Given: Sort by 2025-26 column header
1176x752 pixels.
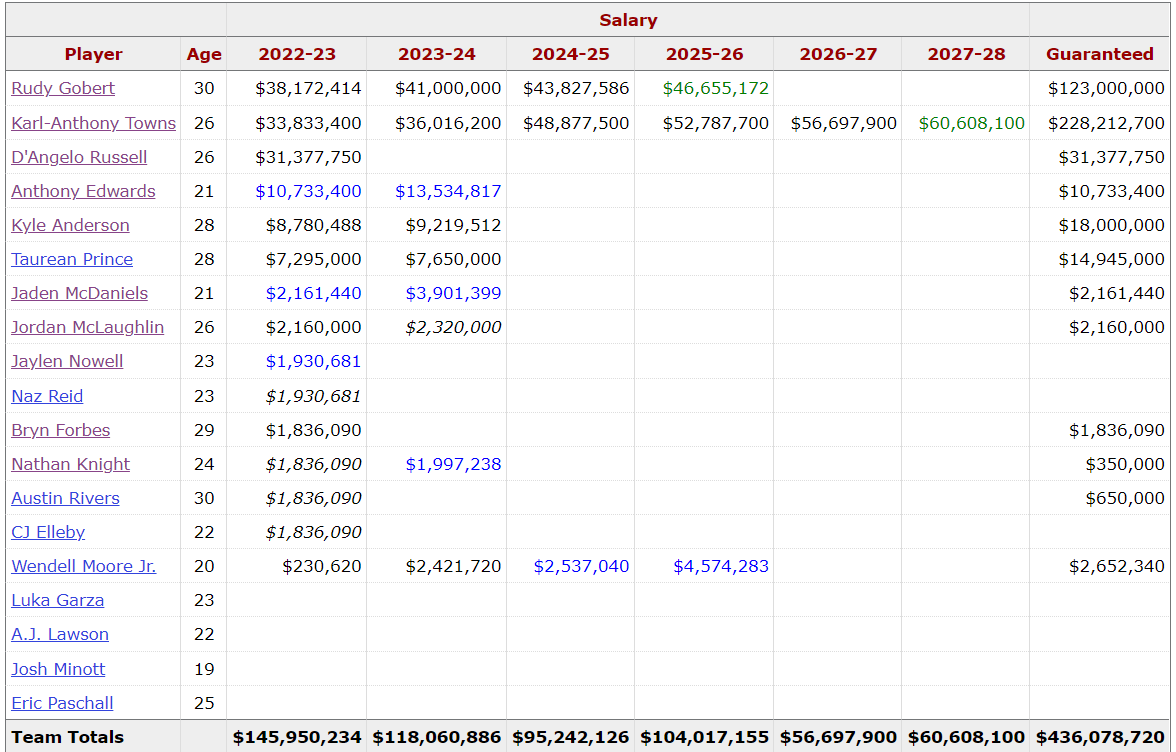Looking at the screenshot, I should click(x=704, y=54).
